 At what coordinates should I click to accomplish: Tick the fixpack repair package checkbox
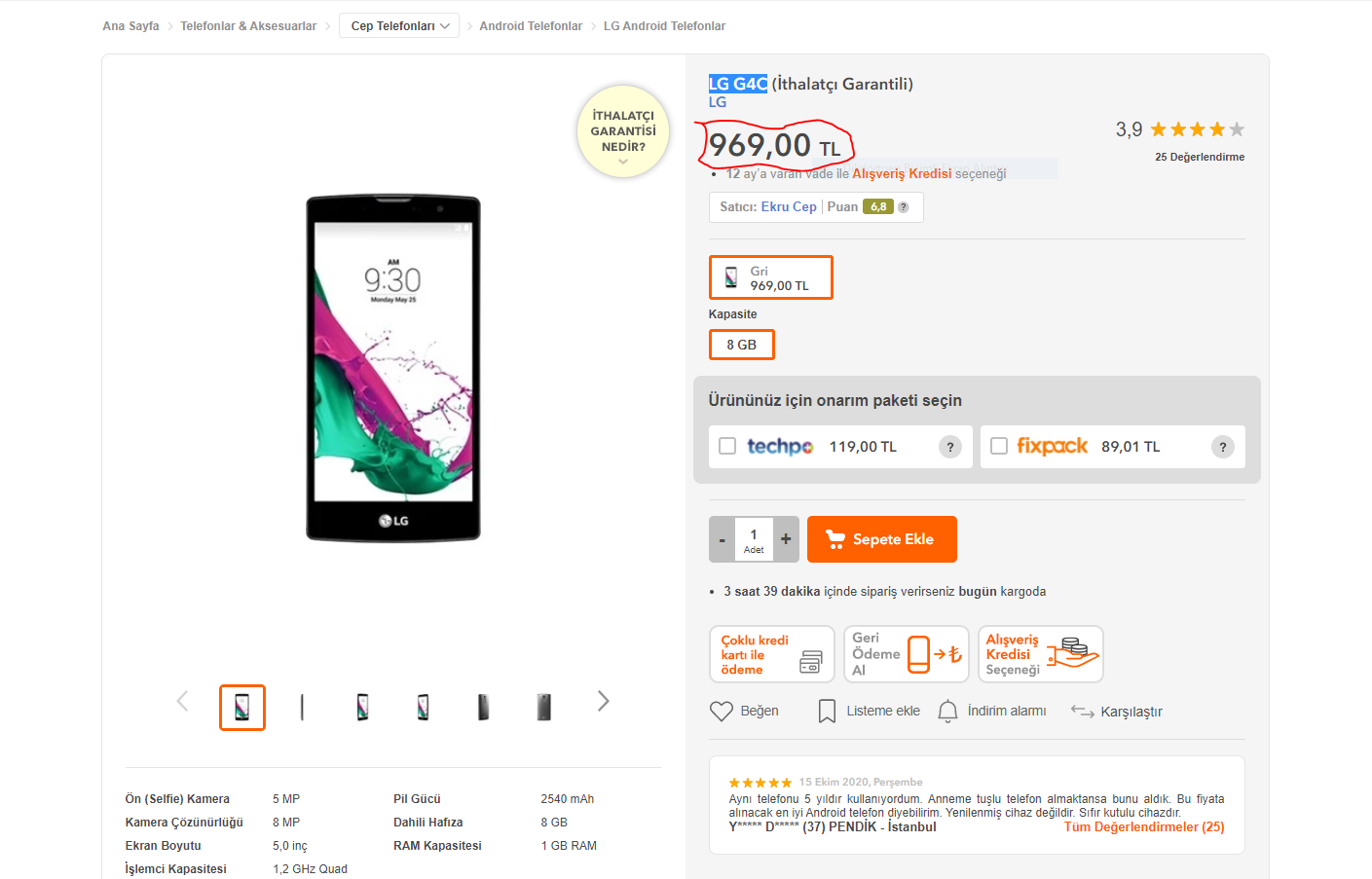point(999,446)
